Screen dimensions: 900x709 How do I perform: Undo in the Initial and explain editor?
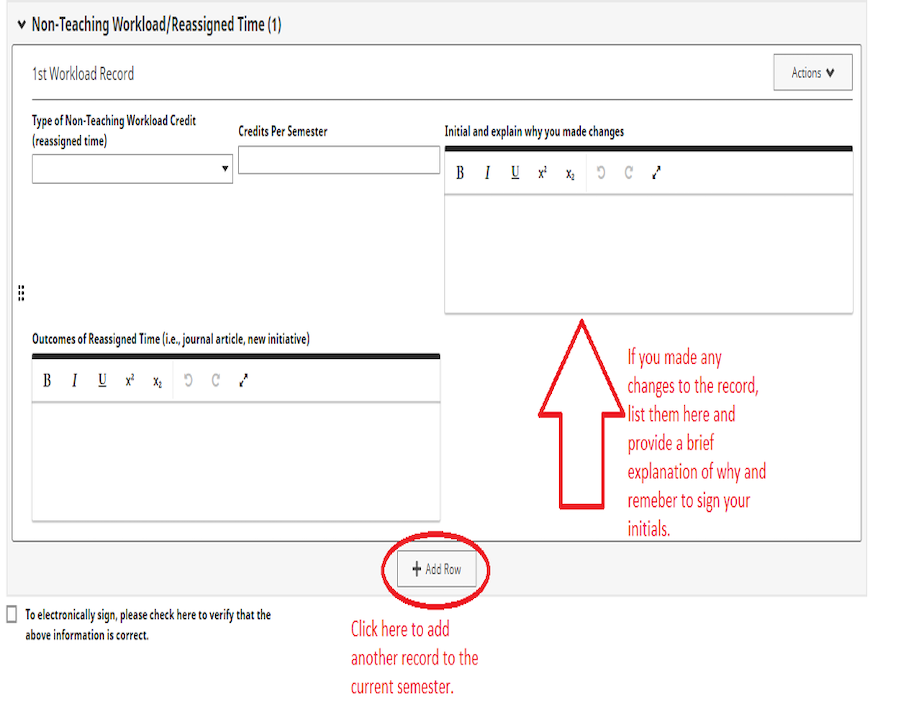(601, 173)
